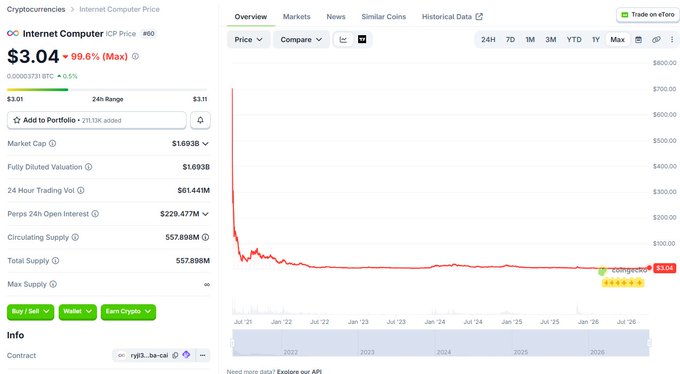The image size is (680, 374).
Task: Show Perps 24h Open Interest info icon
Action: point(95,214)
